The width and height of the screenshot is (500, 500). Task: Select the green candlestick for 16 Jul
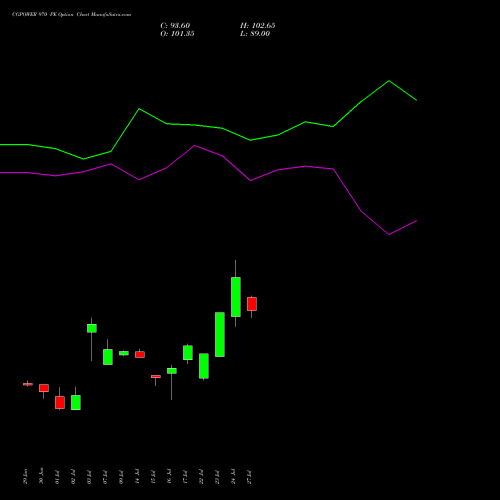tap(172, 371)
